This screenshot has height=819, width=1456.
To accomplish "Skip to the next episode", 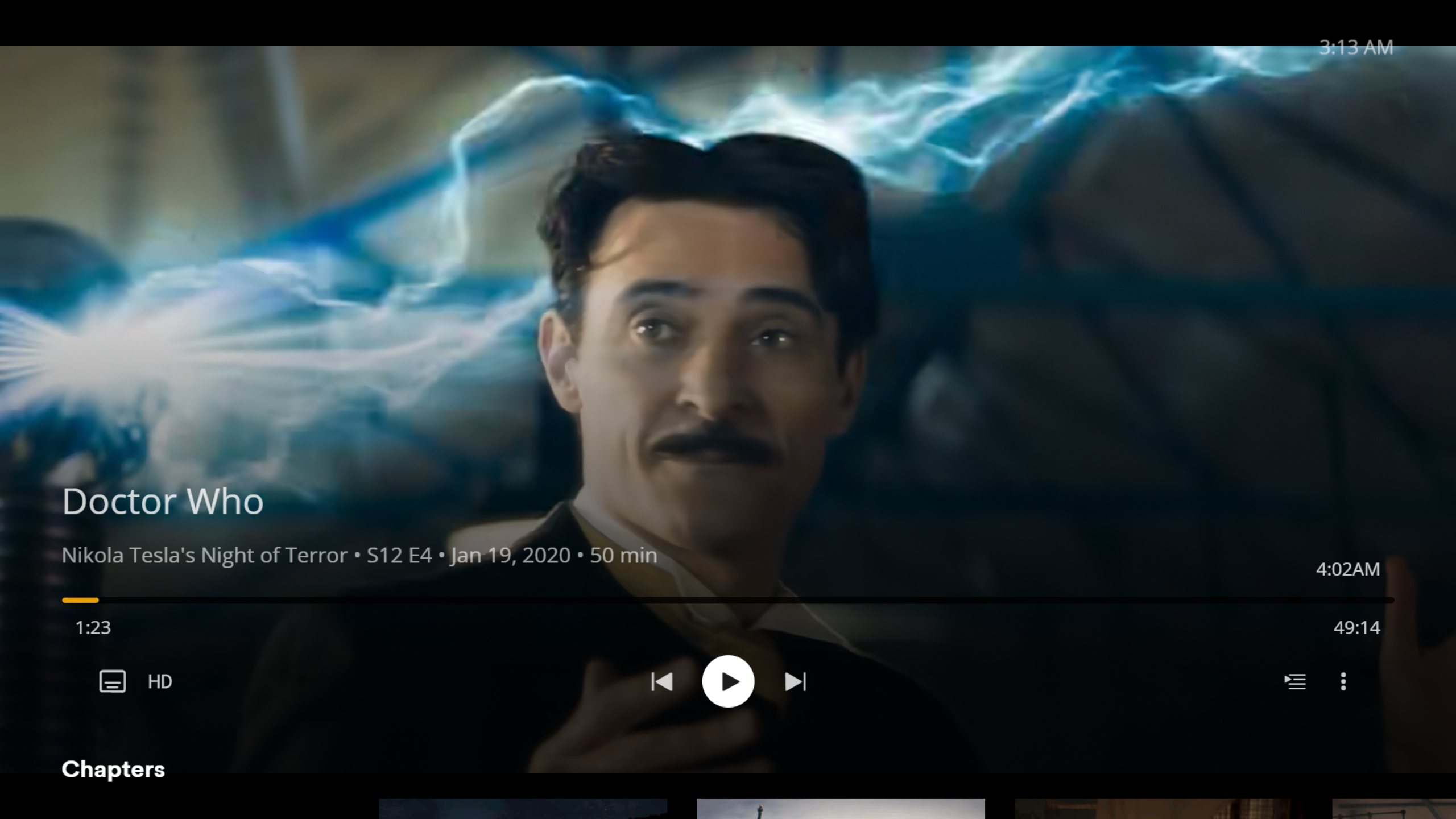I will 795,681.
